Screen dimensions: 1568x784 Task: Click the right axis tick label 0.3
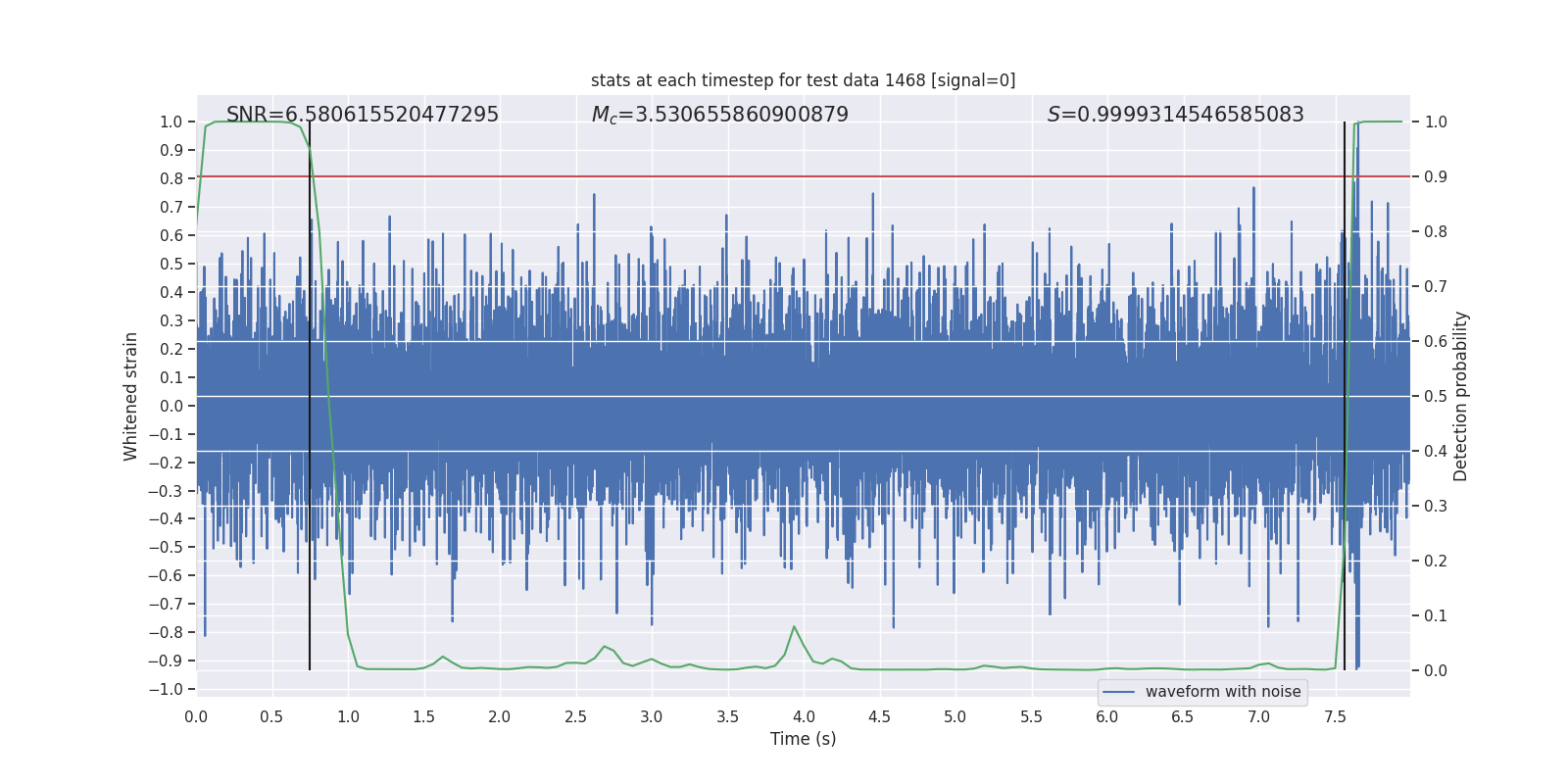1436,507
